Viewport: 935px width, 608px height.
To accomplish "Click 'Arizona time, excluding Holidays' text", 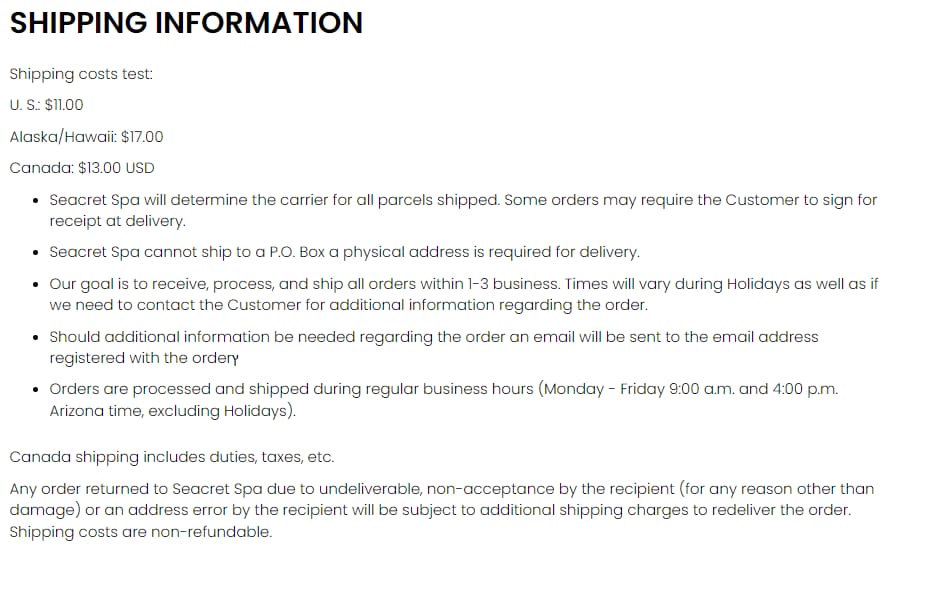I will 172,411.
